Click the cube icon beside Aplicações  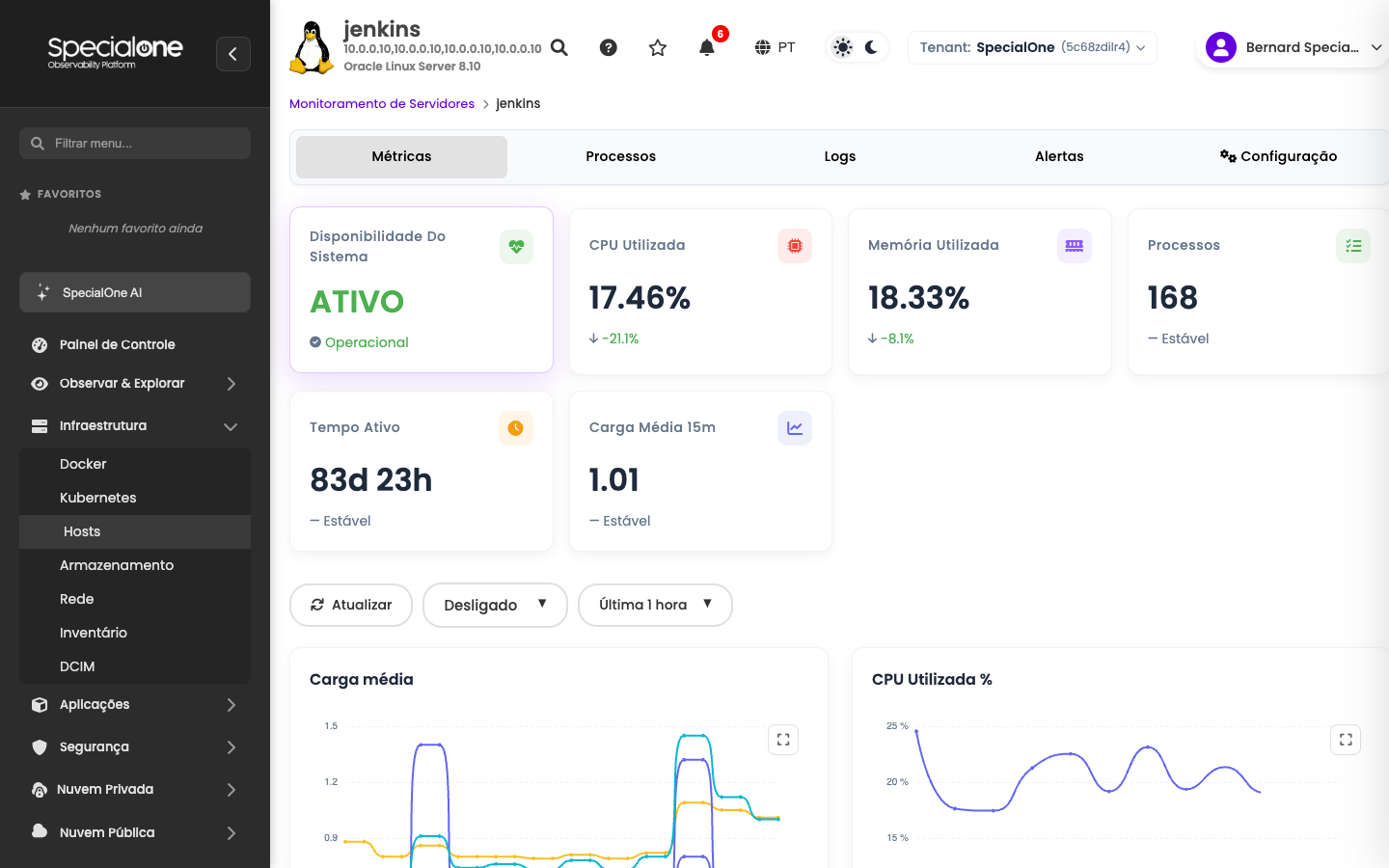(x=40, y=704)
